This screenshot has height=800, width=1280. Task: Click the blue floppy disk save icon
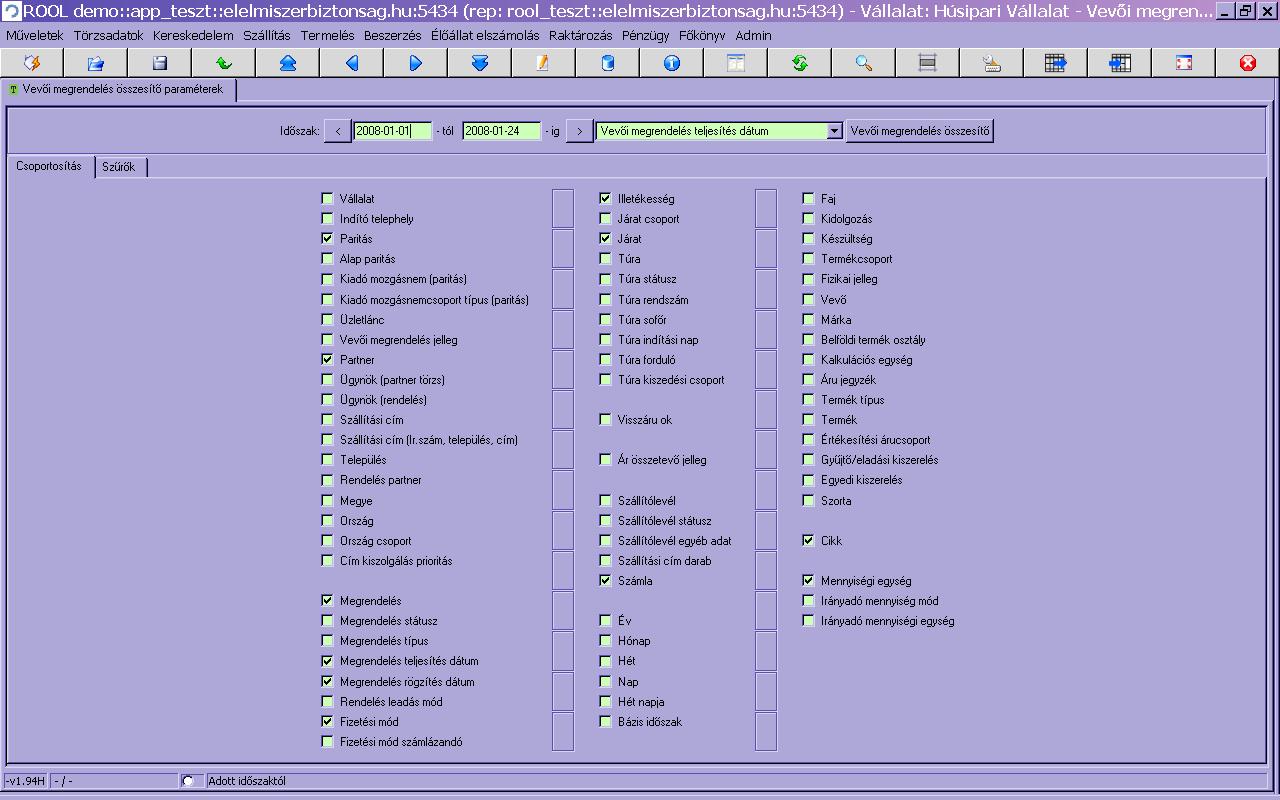point(159,63)
